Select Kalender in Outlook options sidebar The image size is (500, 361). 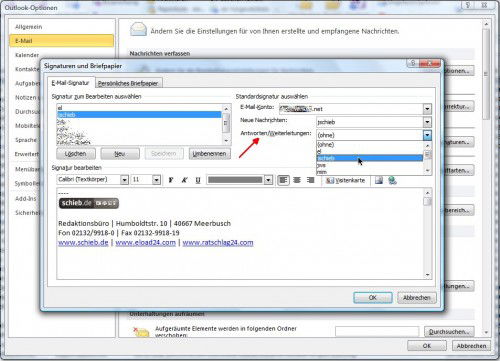pyautogui.click(x=27, y=55)
